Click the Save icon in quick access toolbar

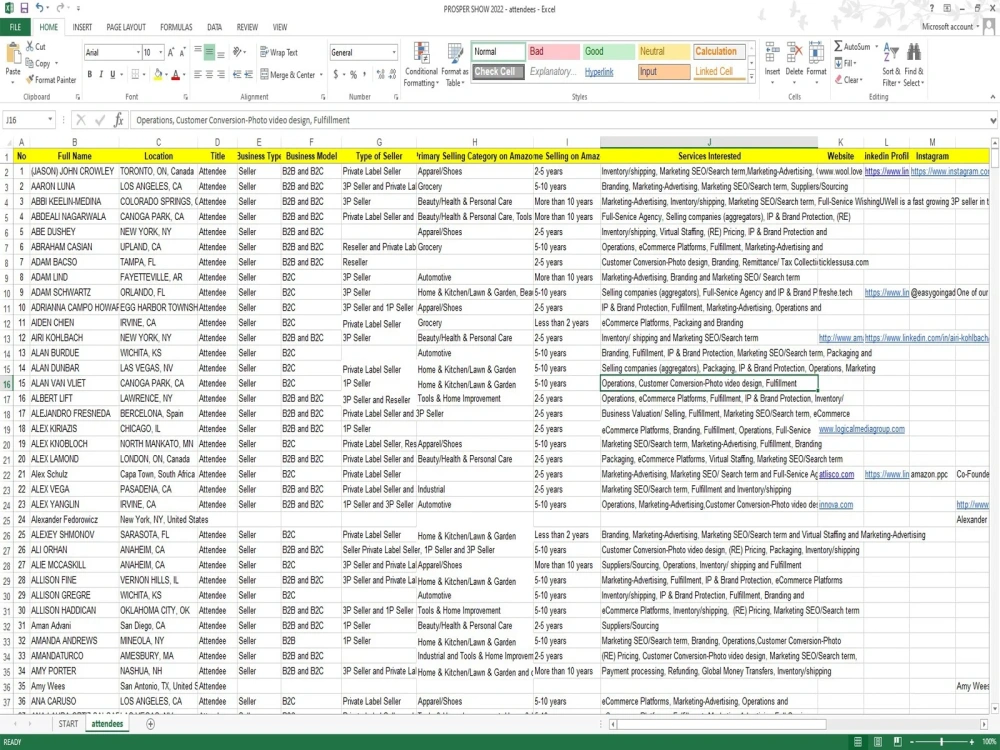24,8
